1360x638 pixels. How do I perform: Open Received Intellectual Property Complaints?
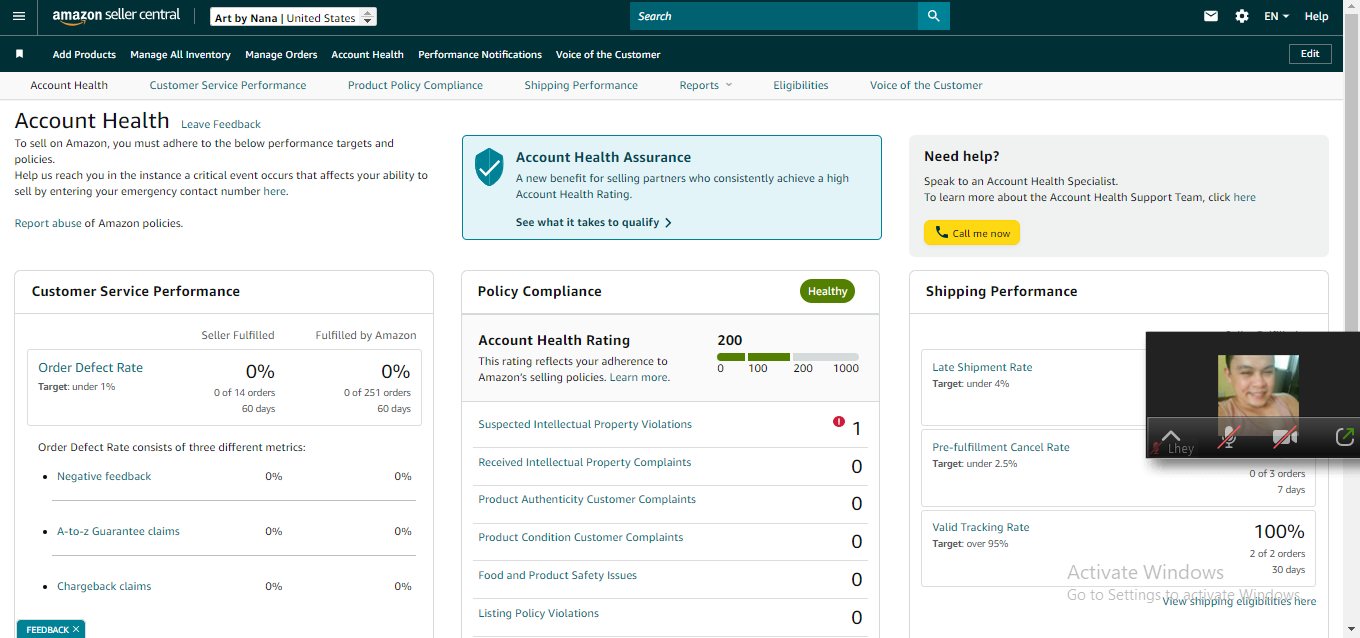[585, 462]
